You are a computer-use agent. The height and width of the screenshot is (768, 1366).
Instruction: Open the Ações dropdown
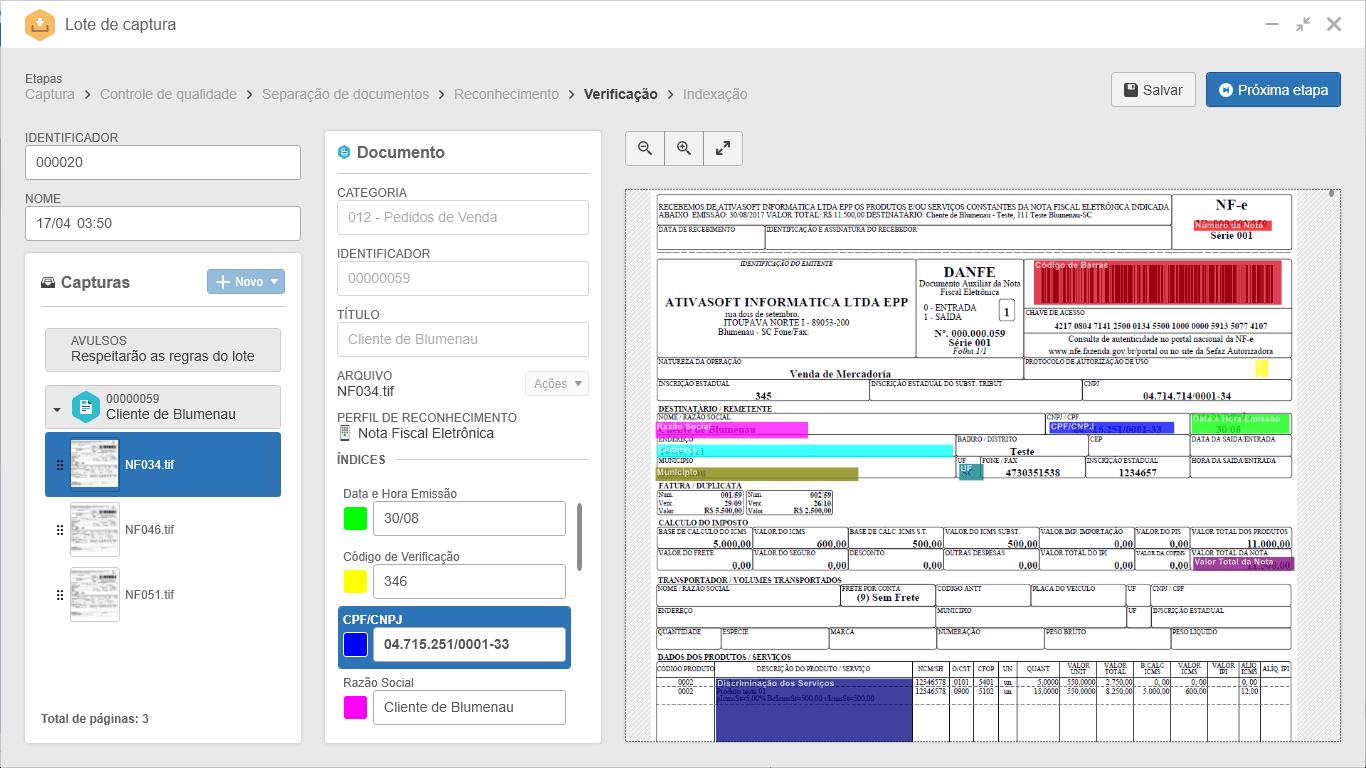click(x=557, y=384)
